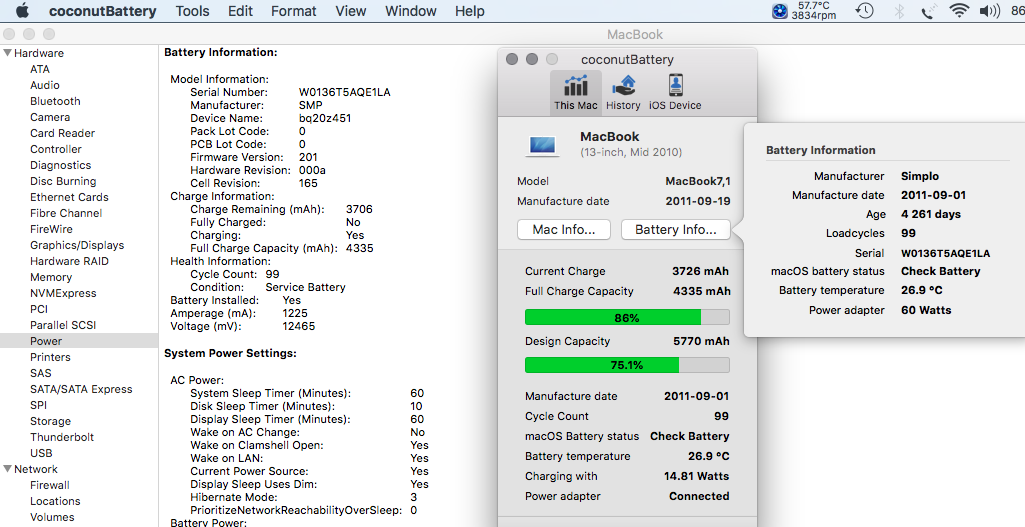Select FireWire in the sidebar
The height and width of the screenshot is (527, 1025).
(x=51, y=229)
